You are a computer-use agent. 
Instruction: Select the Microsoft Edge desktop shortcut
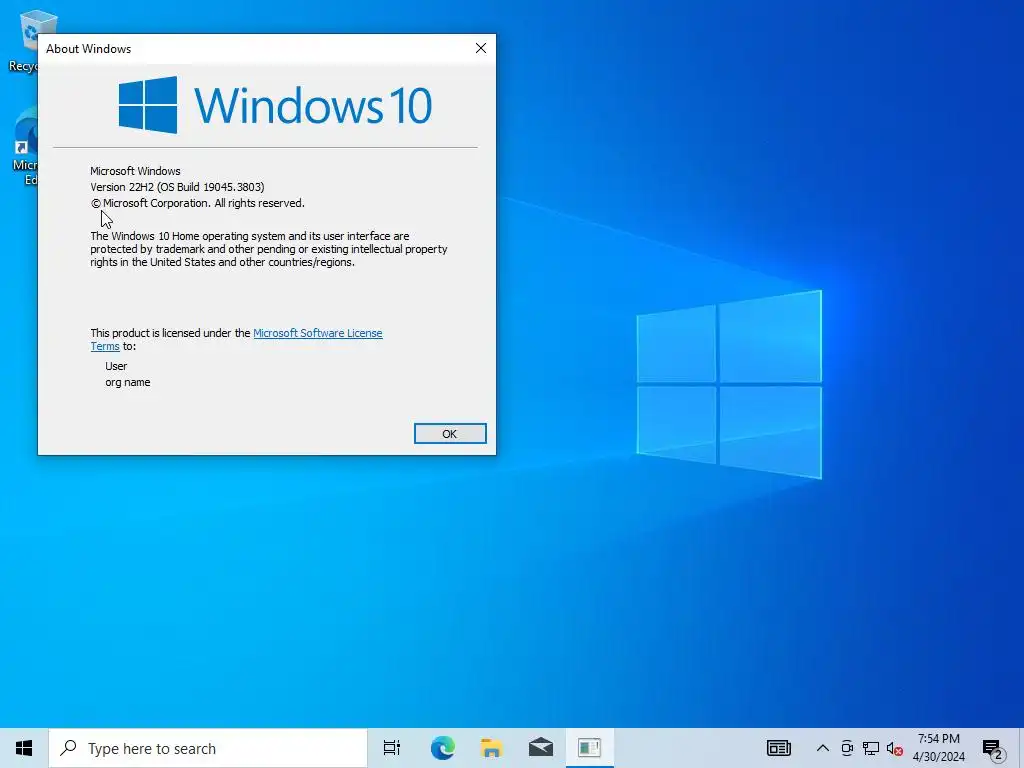25,147
